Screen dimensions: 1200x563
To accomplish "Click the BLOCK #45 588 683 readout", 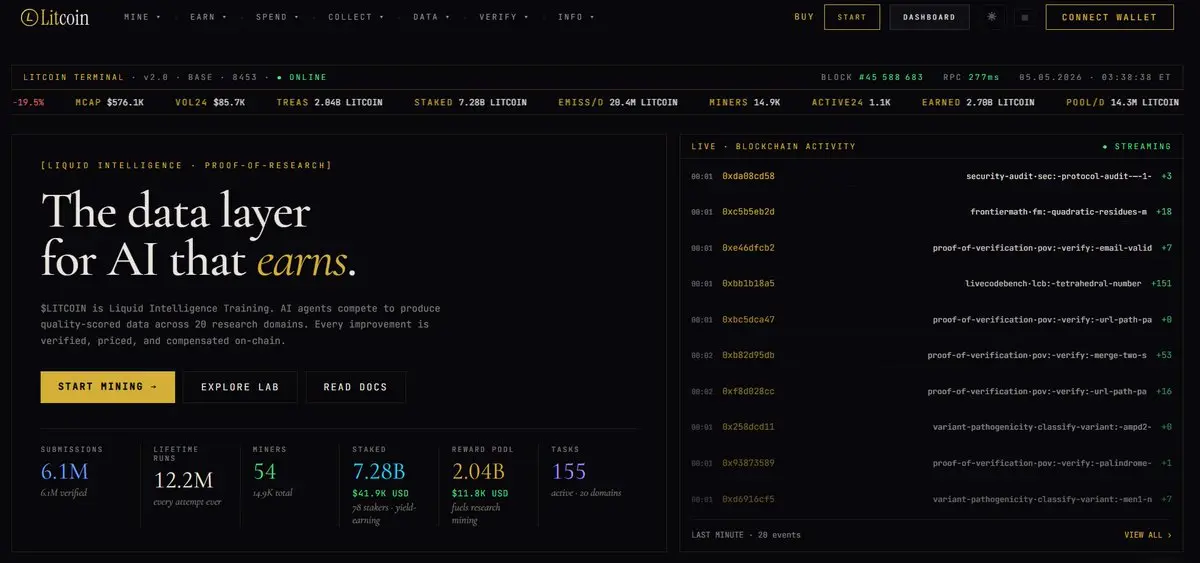I will (872, 77).
